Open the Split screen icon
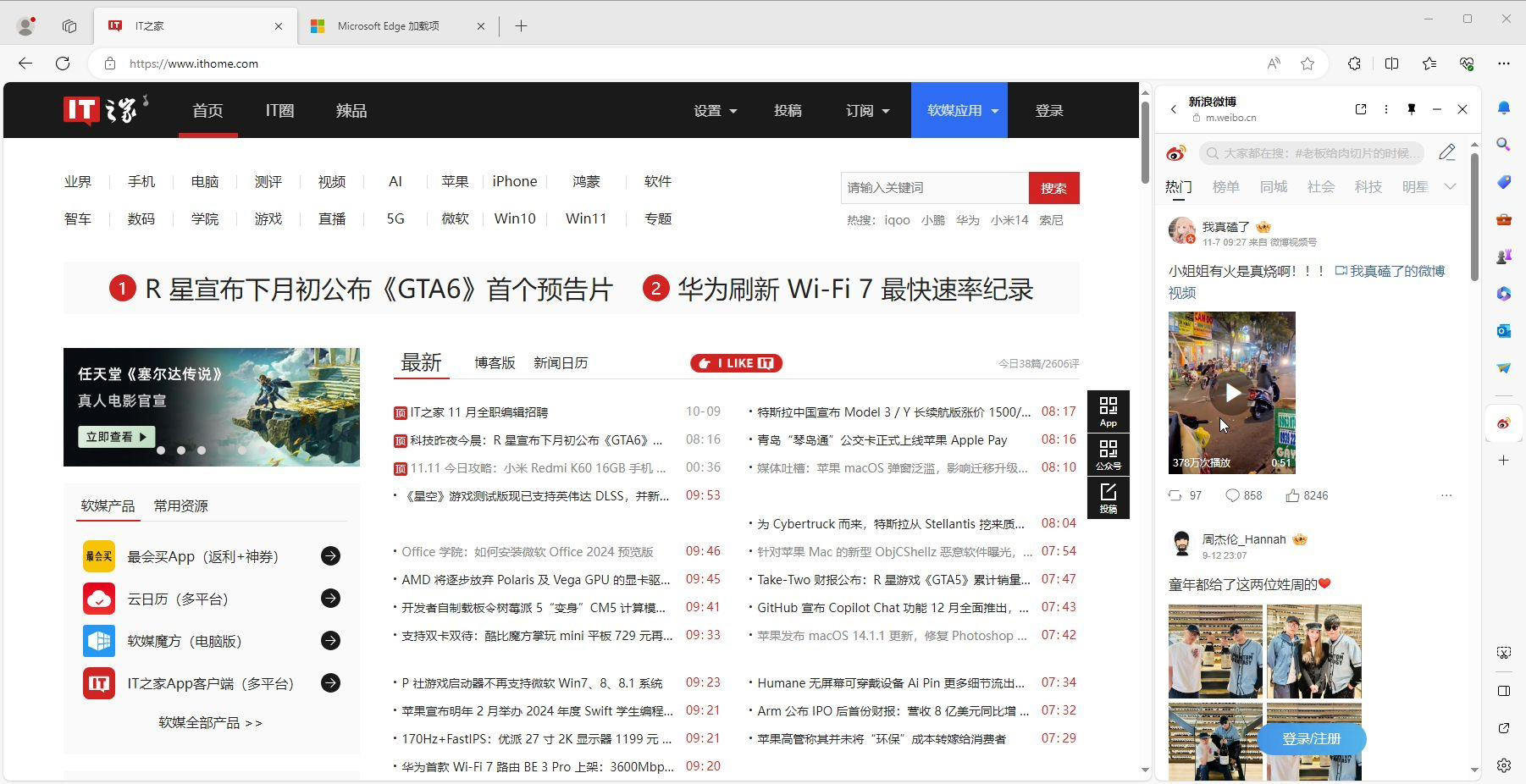The image size is (1526, 784). click(x=1391, y=63)
